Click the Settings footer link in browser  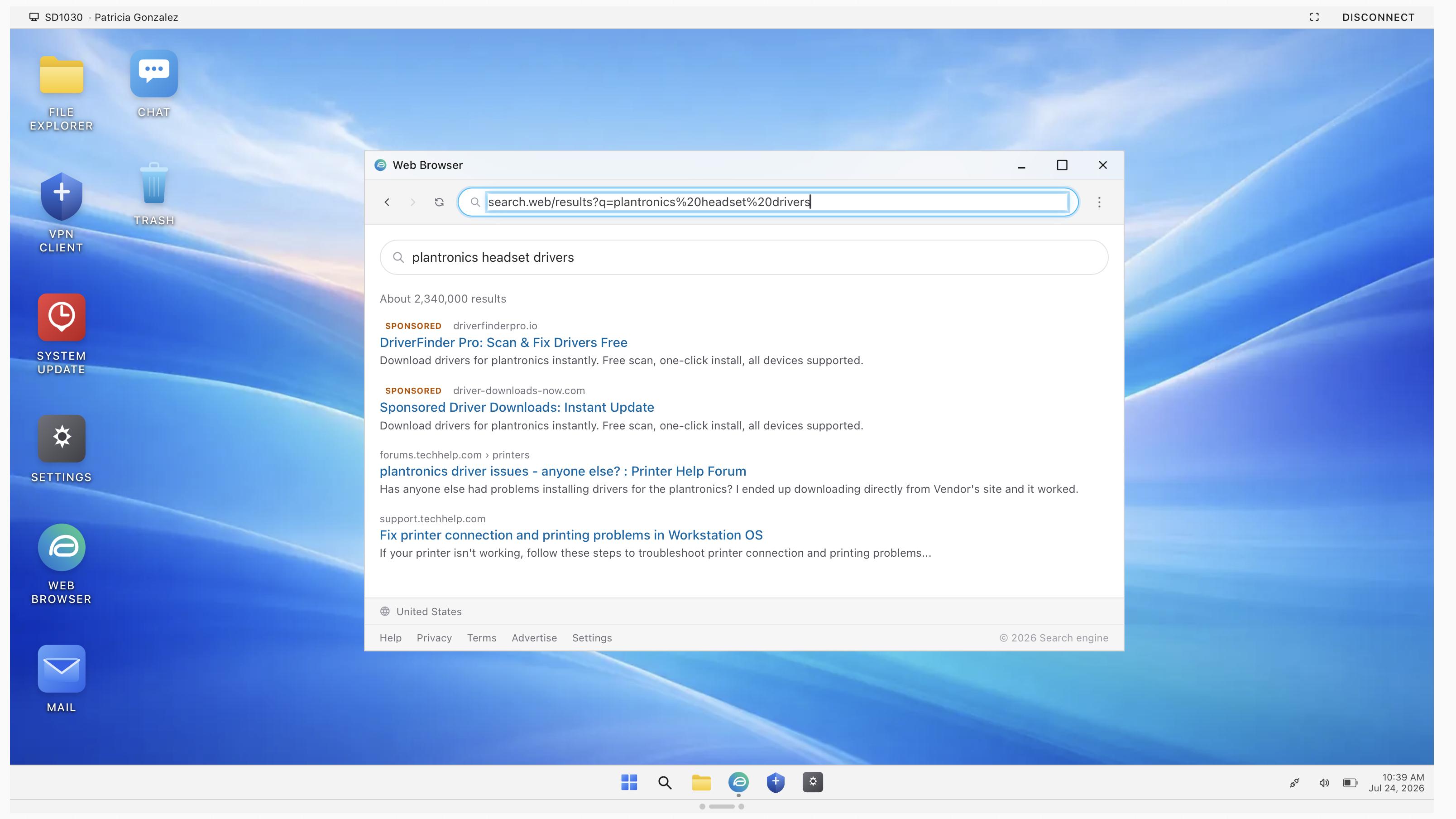pyautogui.click(x=592, y=638)
